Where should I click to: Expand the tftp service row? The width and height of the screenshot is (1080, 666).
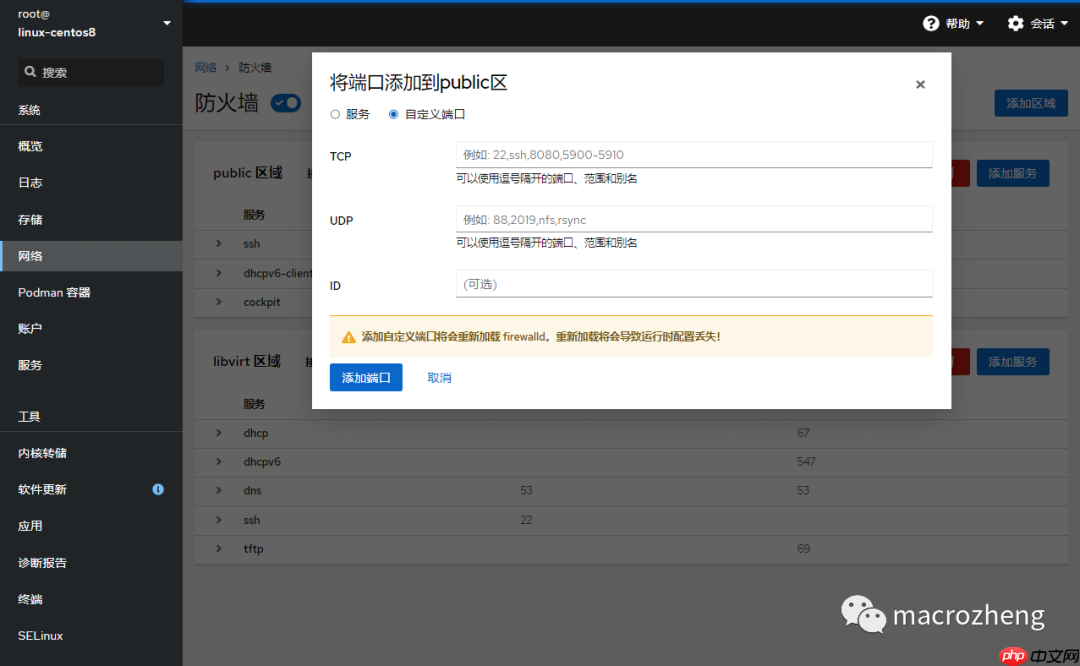click(221, 548)
